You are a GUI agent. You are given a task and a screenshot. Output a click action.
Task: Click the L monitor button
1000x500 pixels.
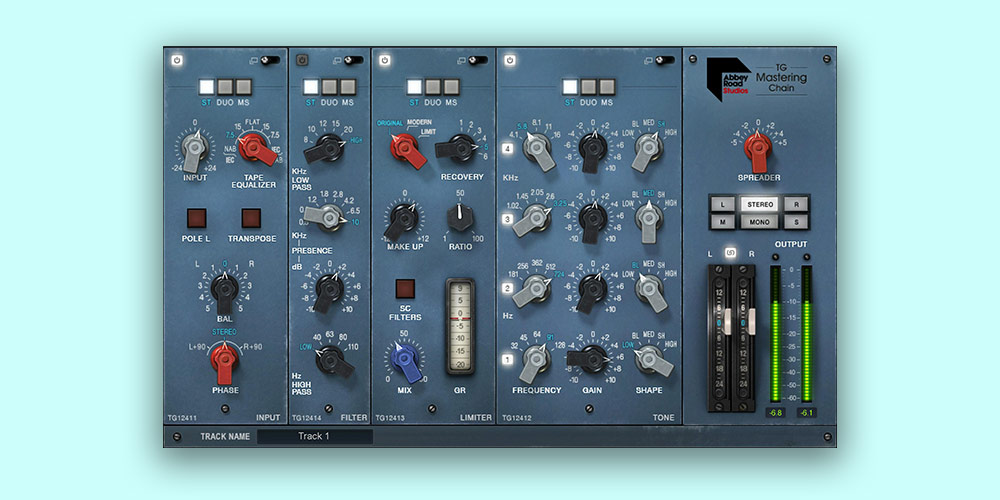click(723, 204)
